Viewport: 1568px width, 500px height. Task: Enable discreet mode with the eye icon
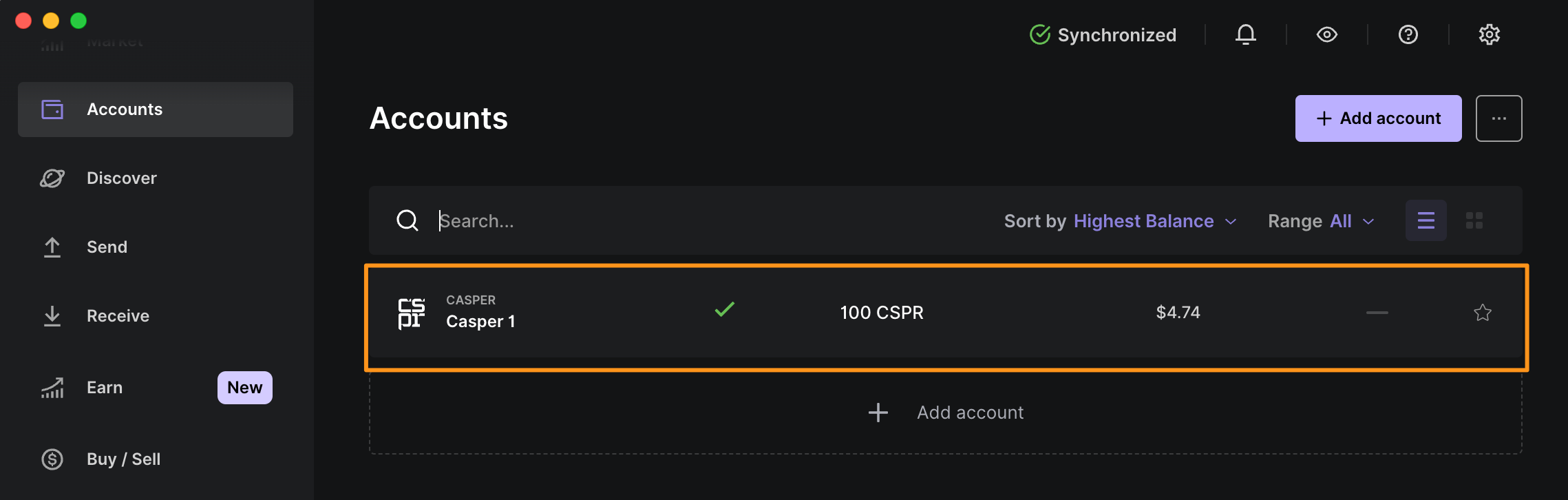click(1326, 34)
